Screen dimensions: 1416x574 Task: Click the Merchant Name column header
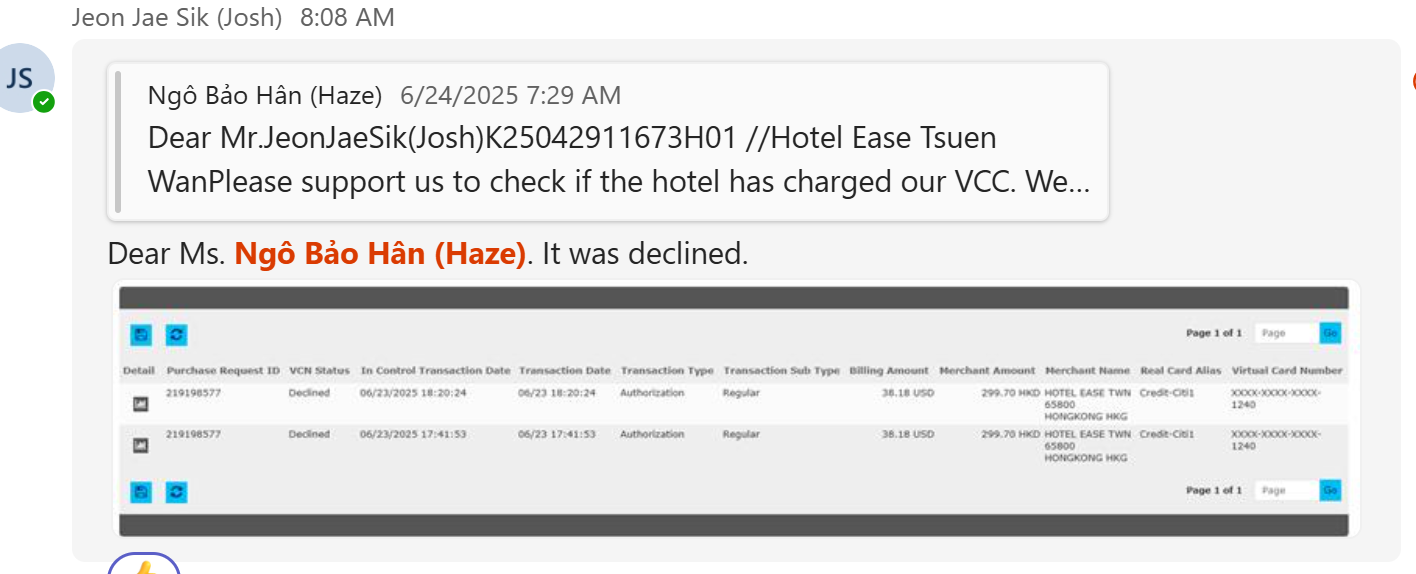coord(1088,371)
